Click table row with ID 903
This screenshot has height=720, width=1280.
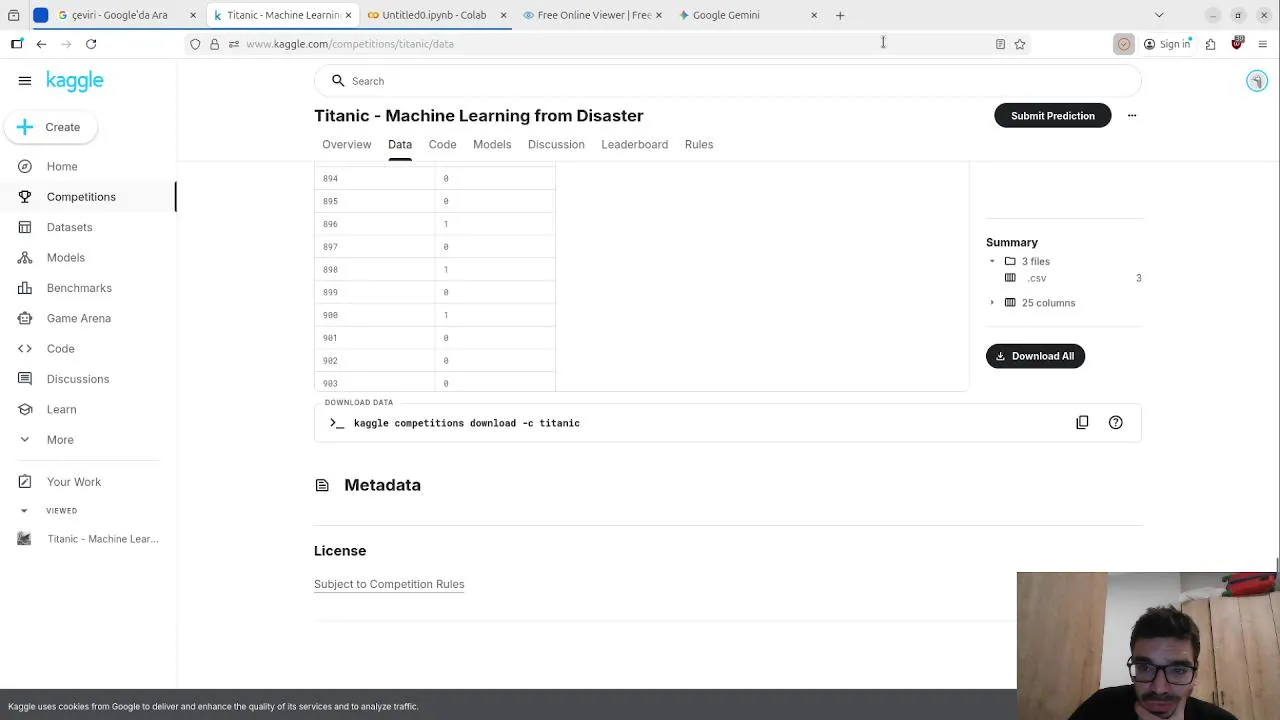(x=435, y=383)
